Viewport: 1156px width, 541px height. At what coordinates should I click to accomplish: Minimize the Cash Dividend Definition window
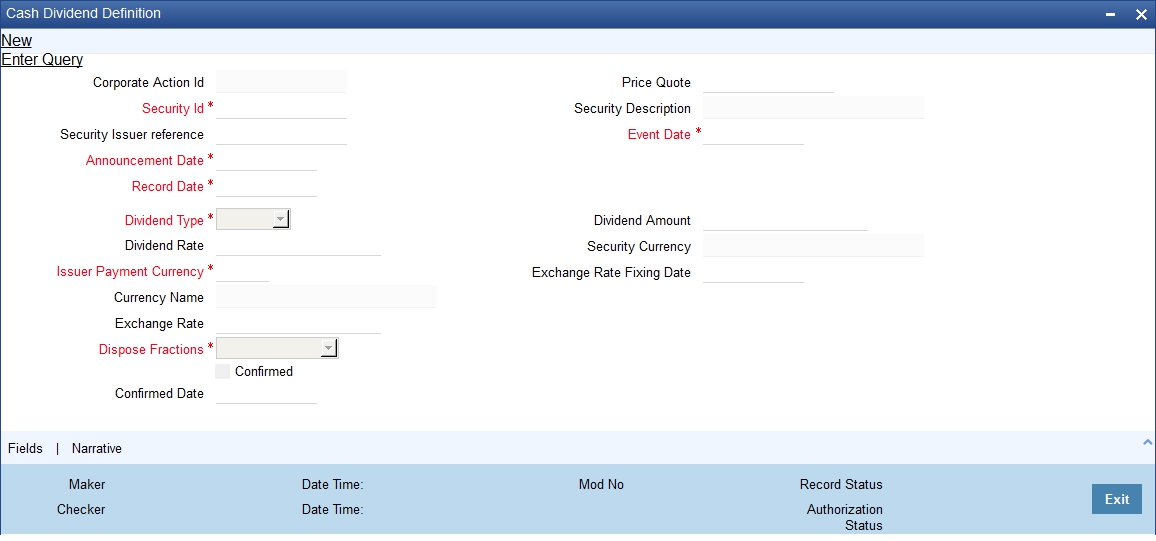point(1111,15)
